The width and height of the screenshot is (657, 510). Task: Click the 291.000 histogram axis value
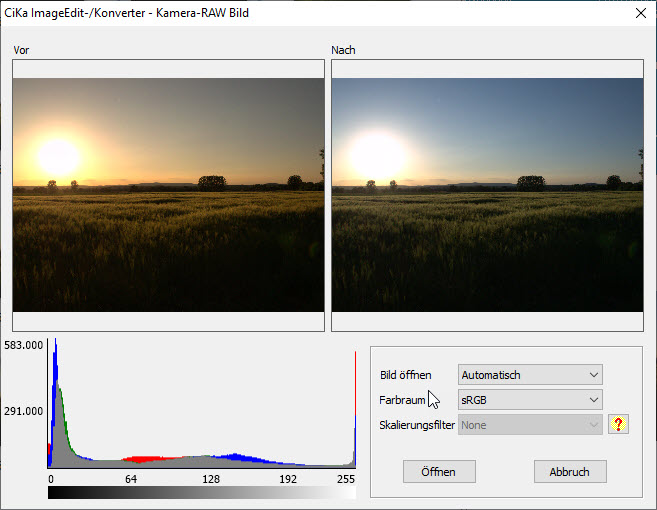[23, 411]
